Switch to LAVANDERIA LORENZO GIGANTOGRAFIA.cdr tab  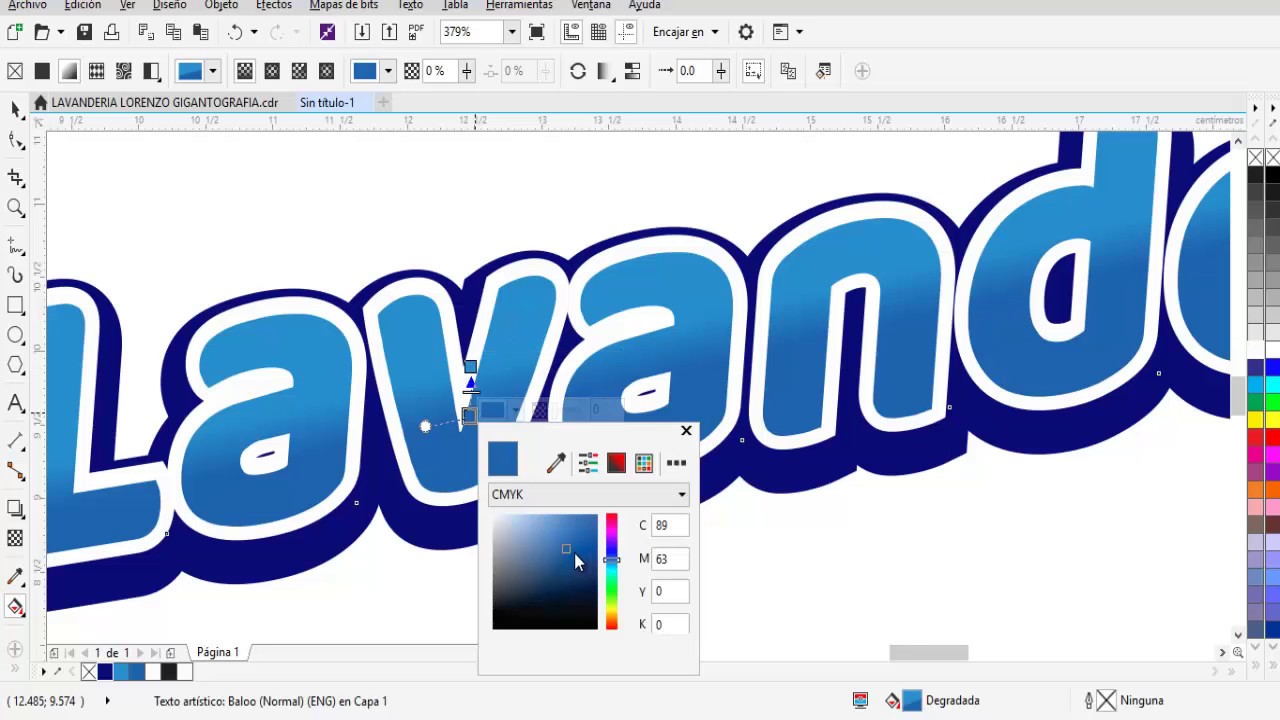pos(164,102)
